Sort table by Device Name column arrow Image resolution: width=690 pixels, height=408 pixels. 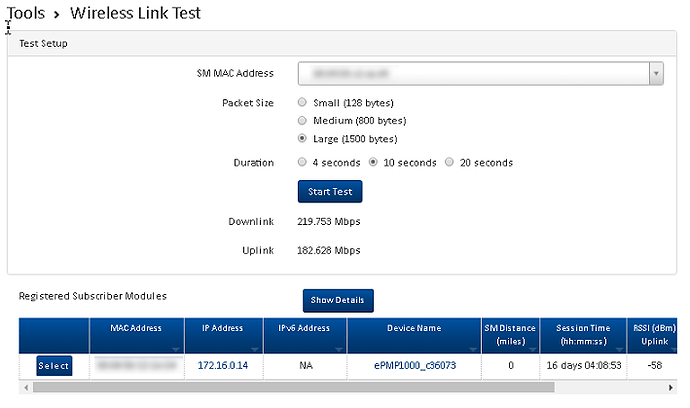coord(474,347)
